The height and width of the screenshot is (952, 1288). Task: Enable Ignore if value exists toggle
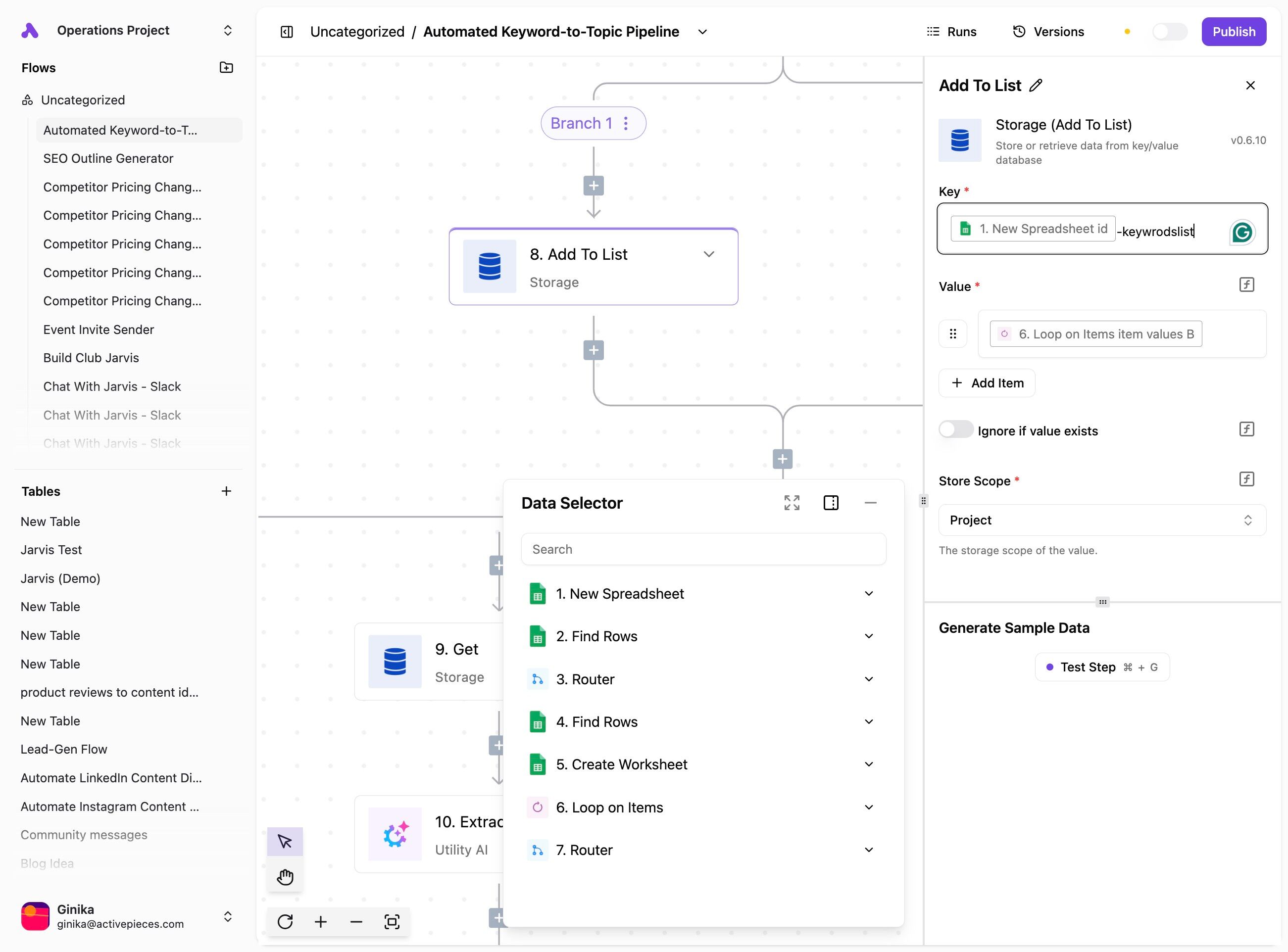(955, 430)
